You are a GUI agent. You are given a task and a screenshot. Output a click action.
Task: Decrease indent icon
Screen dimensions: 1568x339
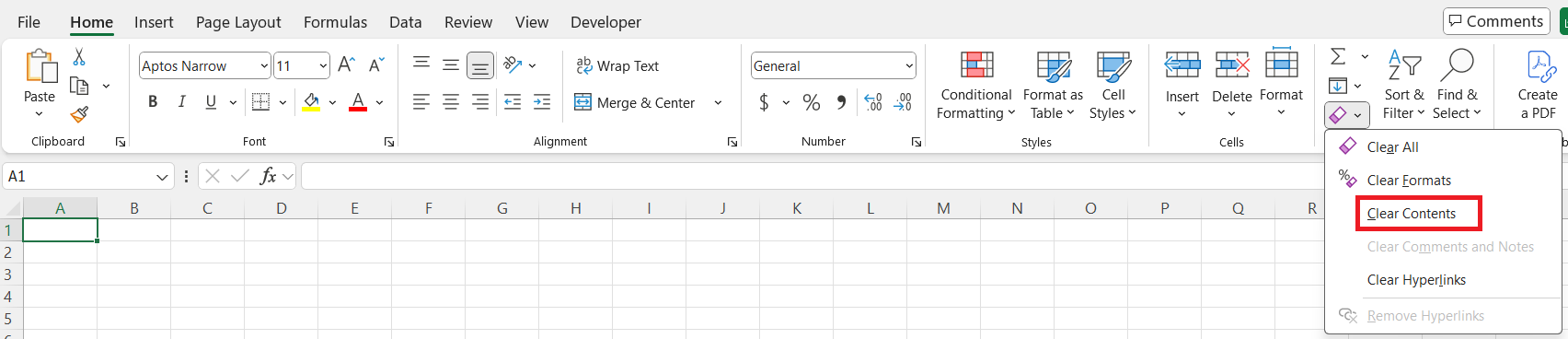point(513,102)
